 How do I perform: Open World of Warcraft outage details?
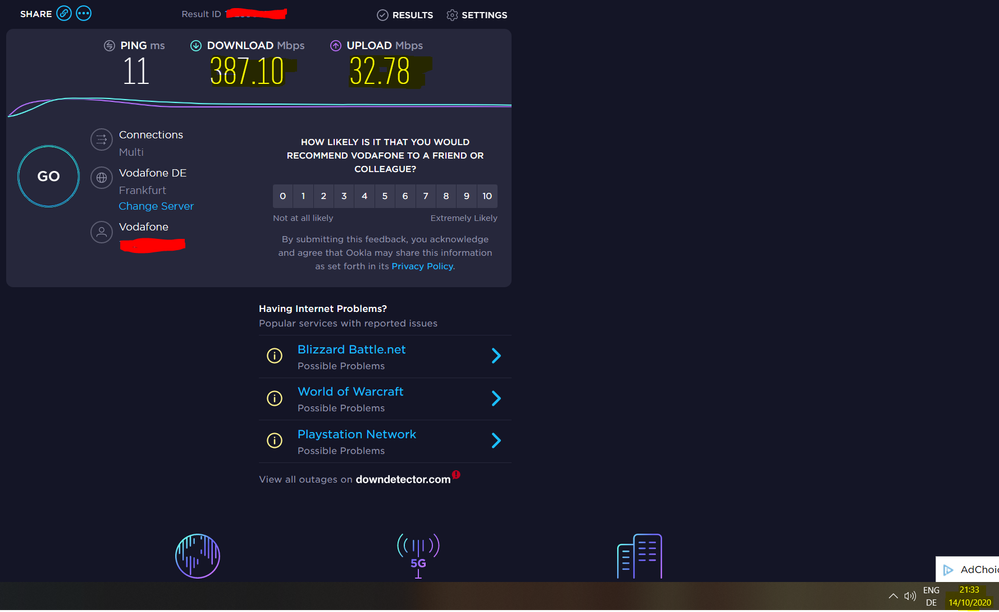pos(350,392)
